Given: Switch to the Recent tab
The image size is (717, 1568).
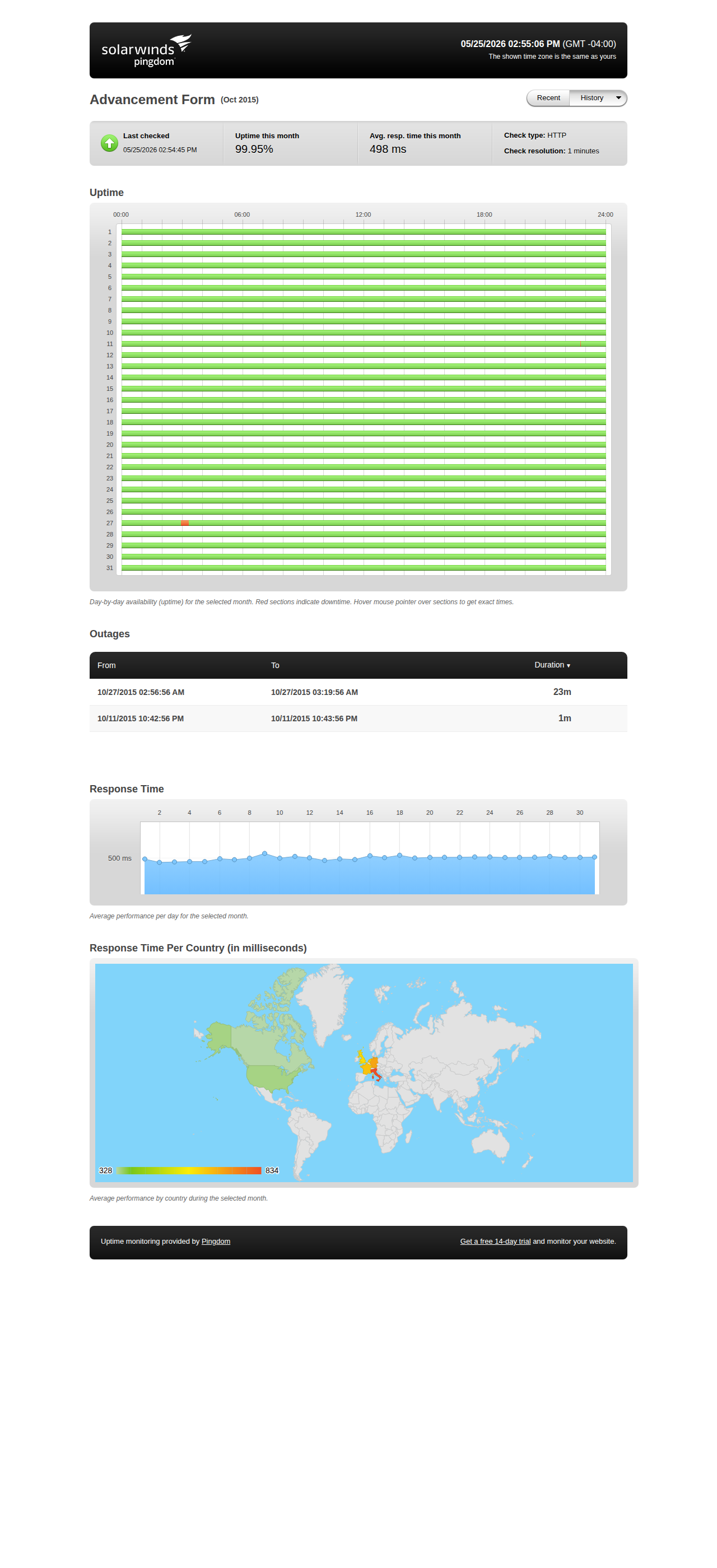Looking at the screenshot, I should point(548,98).
